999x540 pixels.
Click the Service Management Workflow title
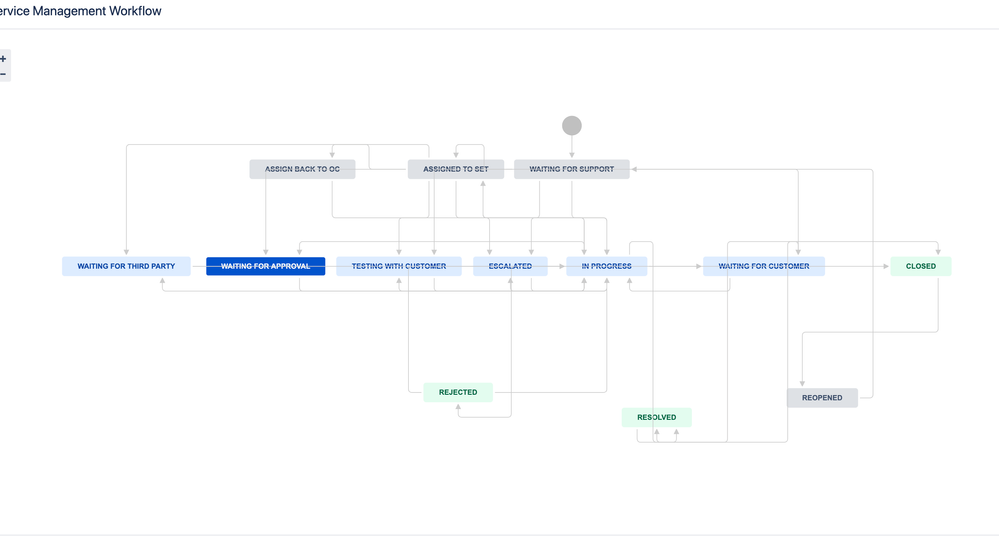[x=81, y=11]
